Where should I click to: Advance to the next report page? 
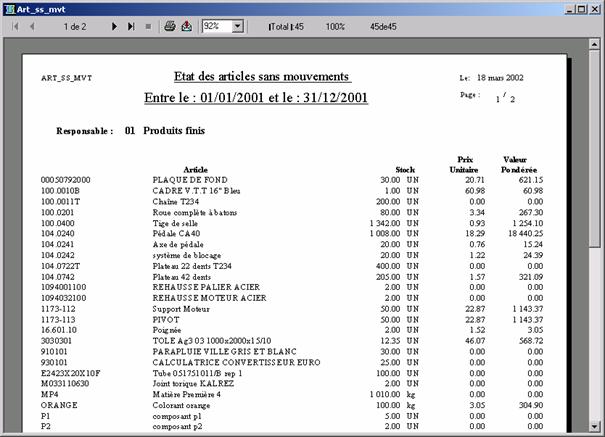pyautogui.click(x=115, y=26)
